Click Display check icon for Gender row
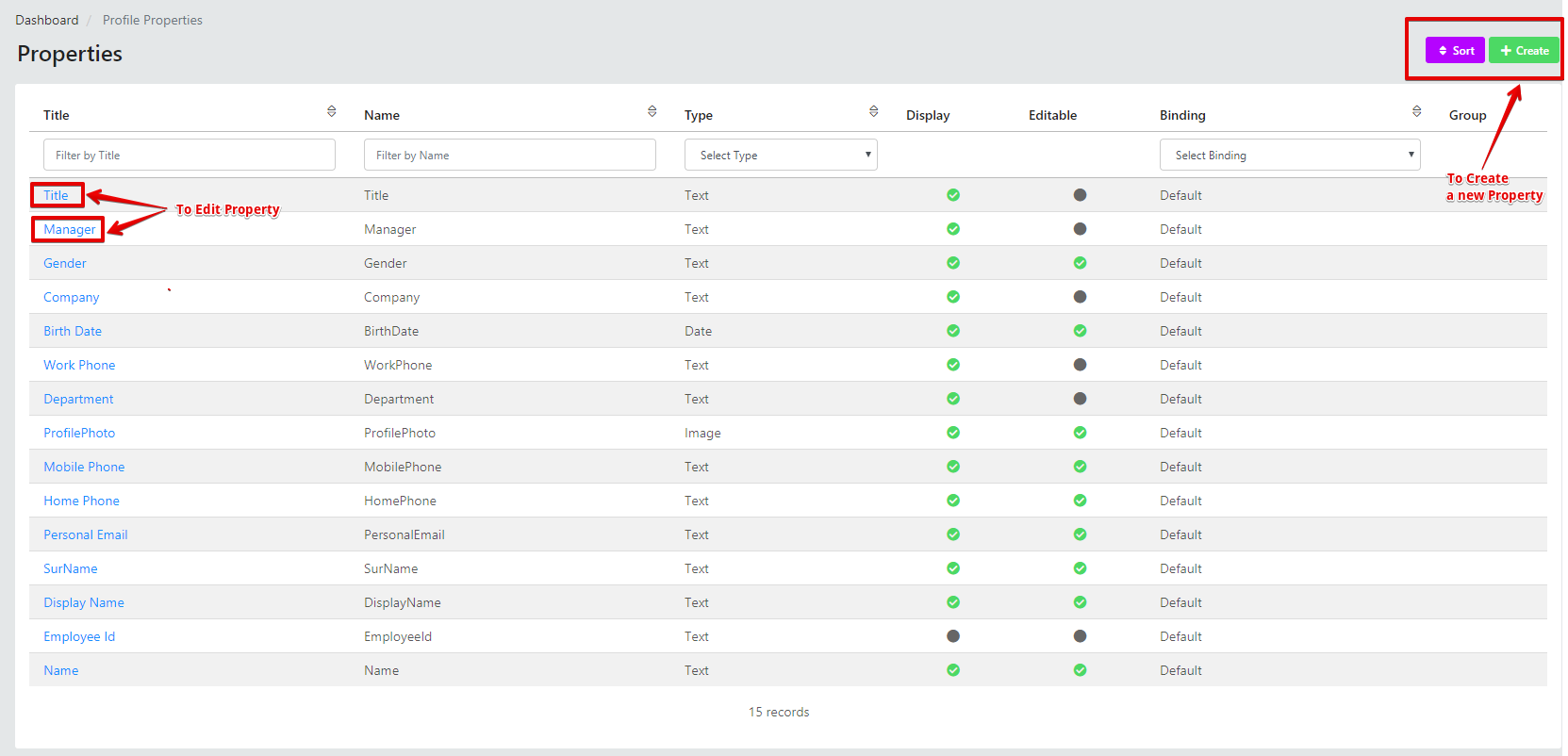The width and height of the screenshot is (1568, 756). point(953,263)
